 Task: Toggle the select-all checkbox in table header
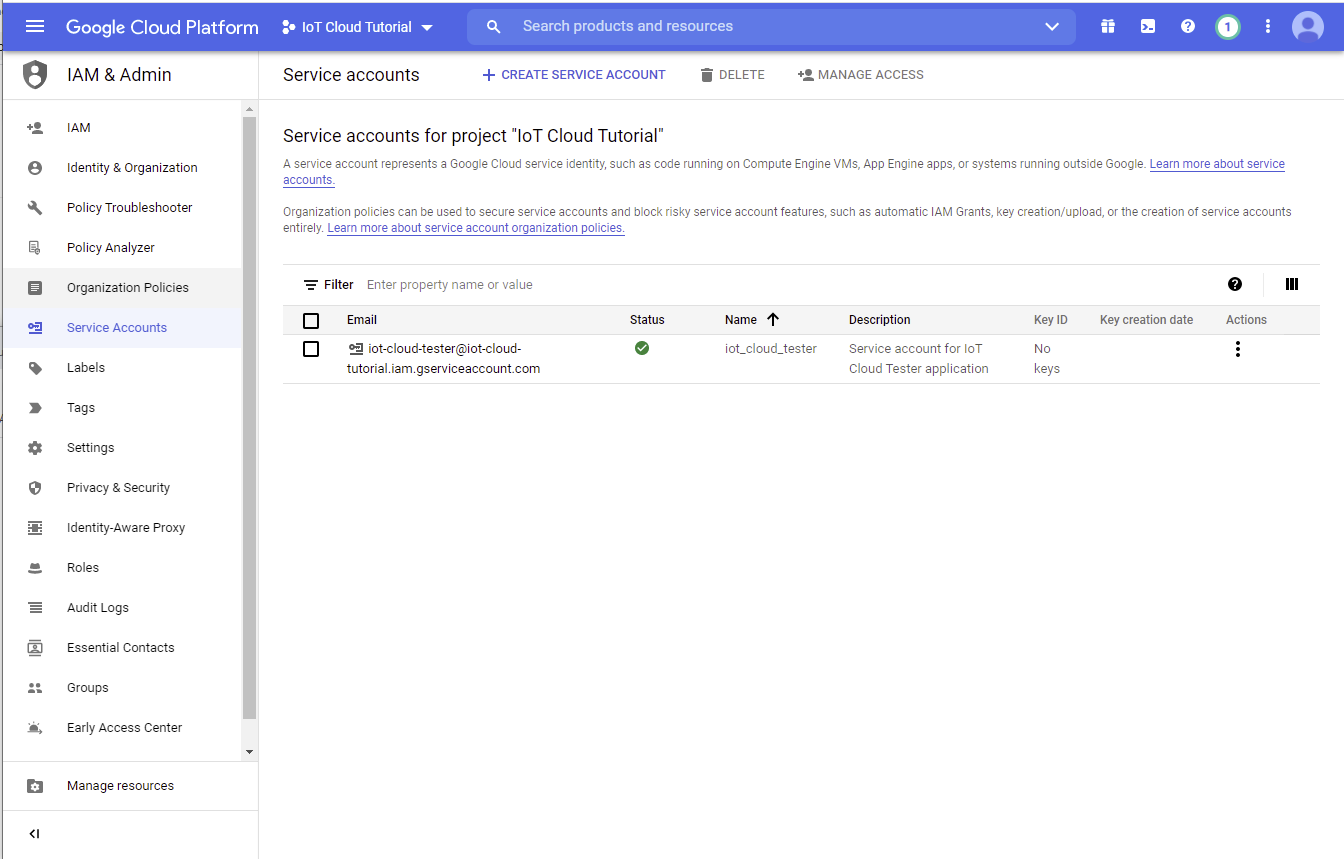click(x=311, y=321)
